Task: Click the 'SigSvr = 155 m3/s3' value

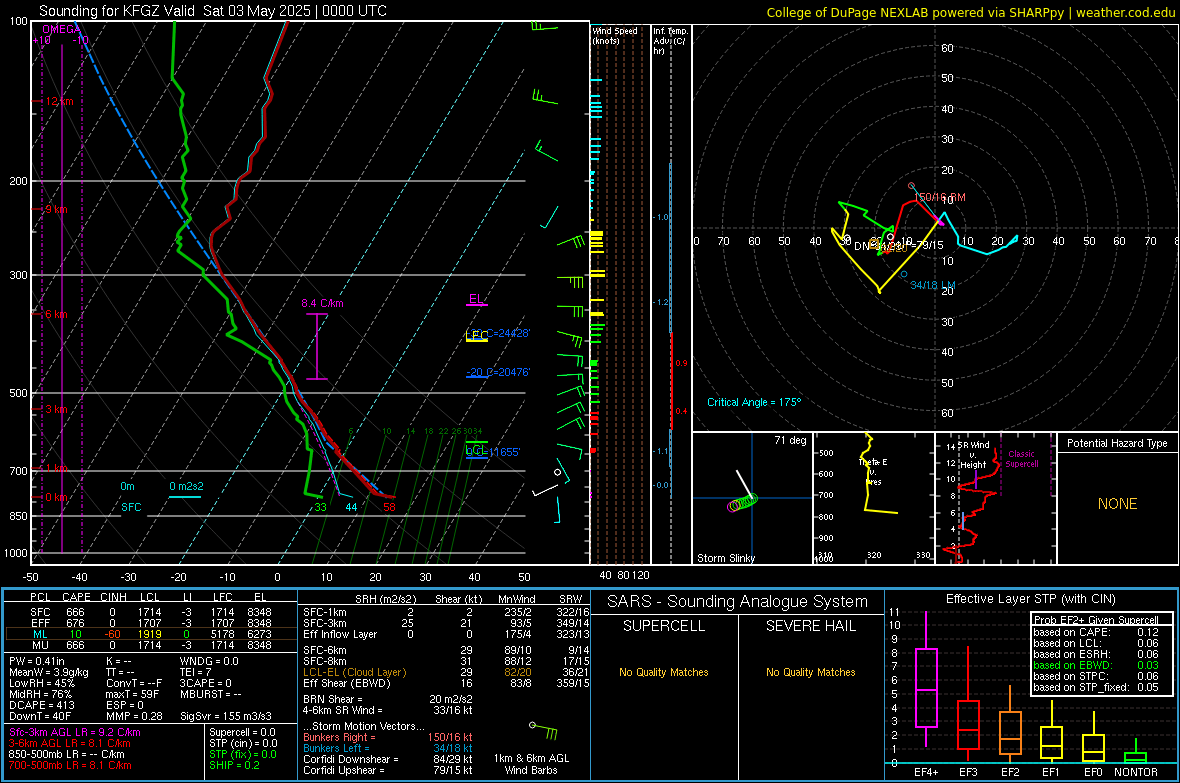Action: tap(226, 716)
